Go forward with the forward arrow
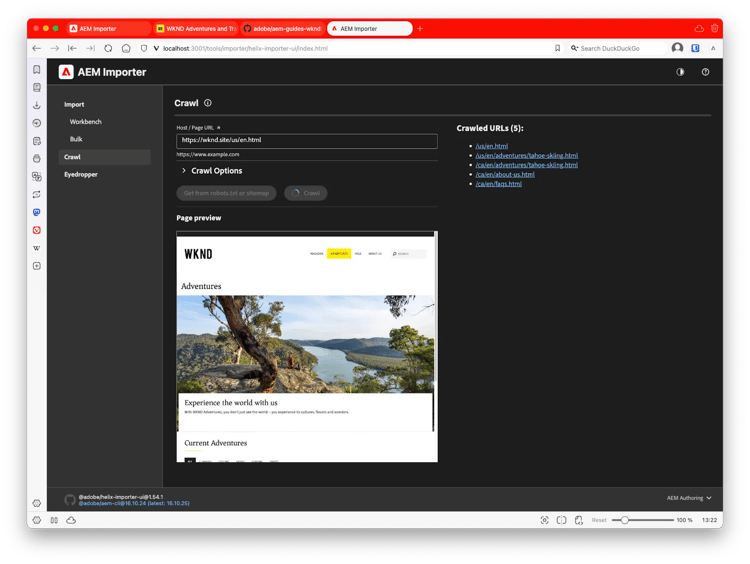The width and height of the screenshot is (750, 564). point(55,48)
